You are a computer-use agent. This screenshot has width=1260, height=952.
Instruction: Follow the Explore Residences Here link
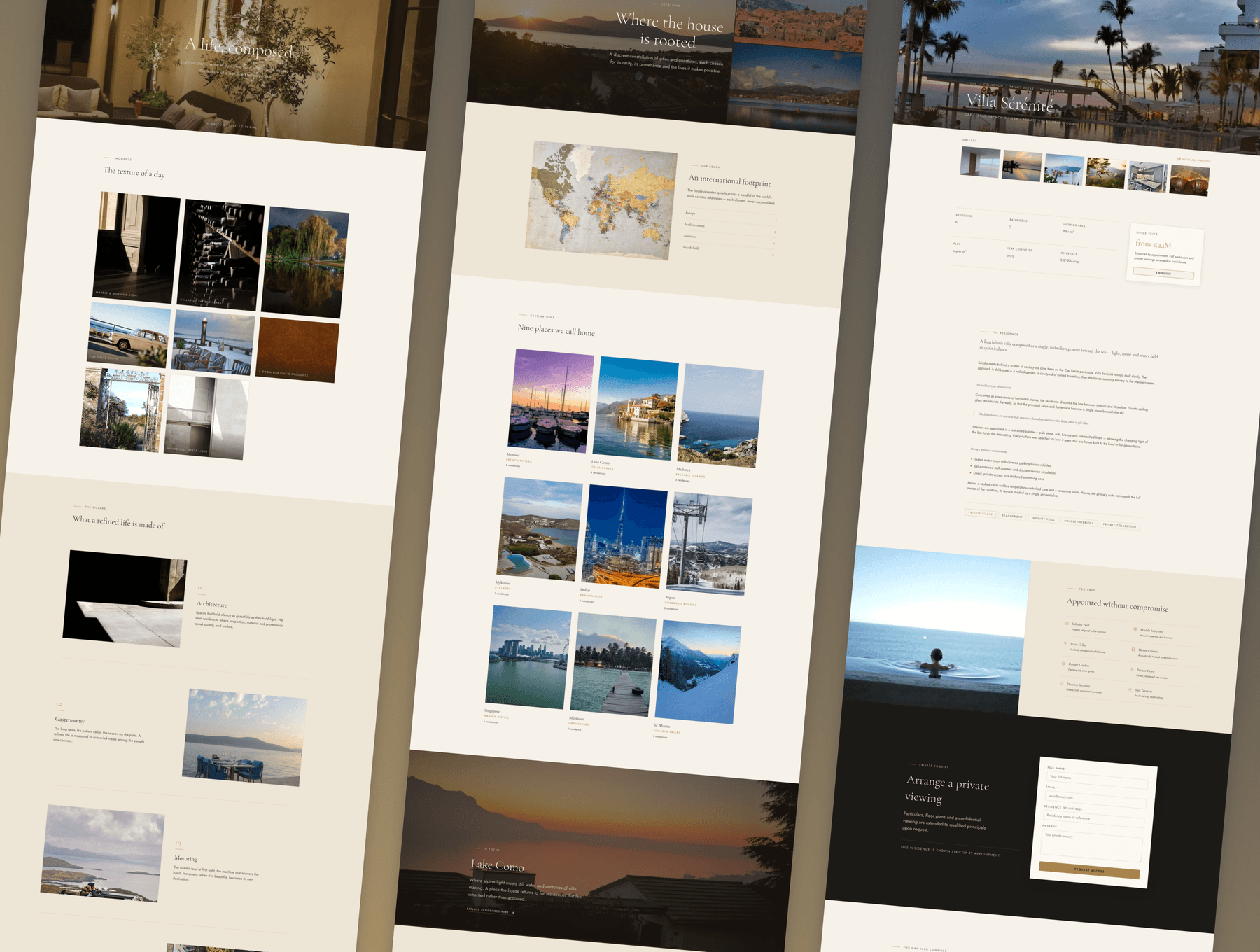(490, 911)
